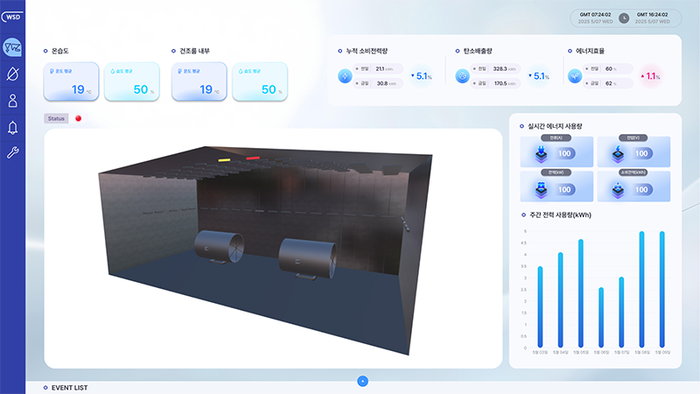
Task: Click the carbon emission round icon
Action: (x=462, y=76)
